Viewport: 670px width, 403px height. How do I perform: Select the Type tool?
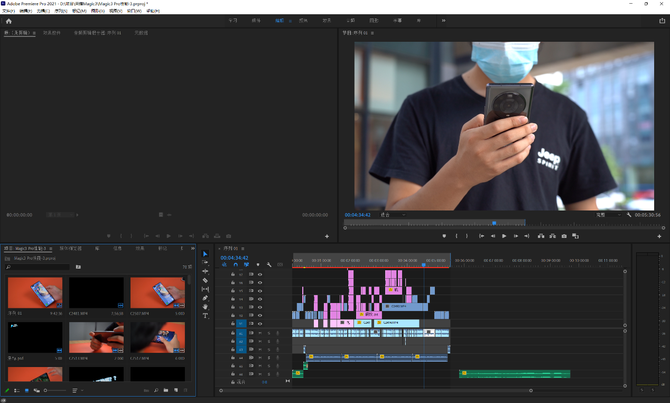coord(206,316)
